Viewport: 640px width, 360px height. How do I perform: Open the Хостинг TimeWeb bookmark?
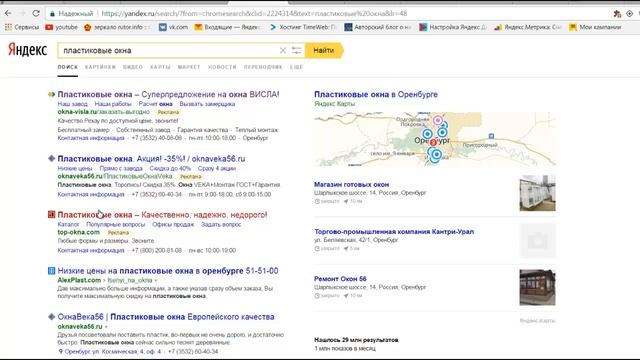coord(302,27)
